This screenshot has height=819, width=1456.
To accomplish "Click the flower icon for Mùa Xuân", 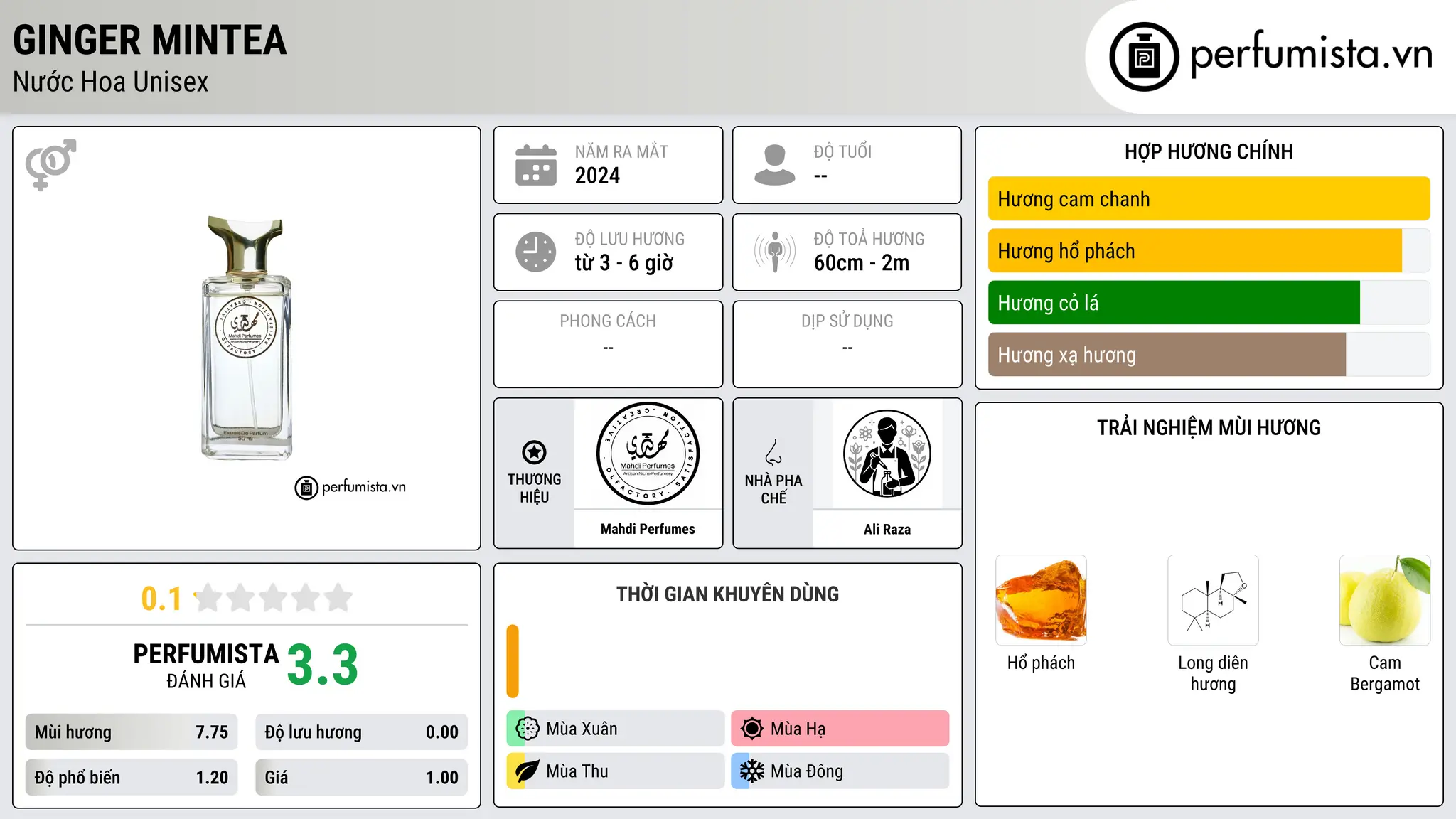I will pos(528,729).
